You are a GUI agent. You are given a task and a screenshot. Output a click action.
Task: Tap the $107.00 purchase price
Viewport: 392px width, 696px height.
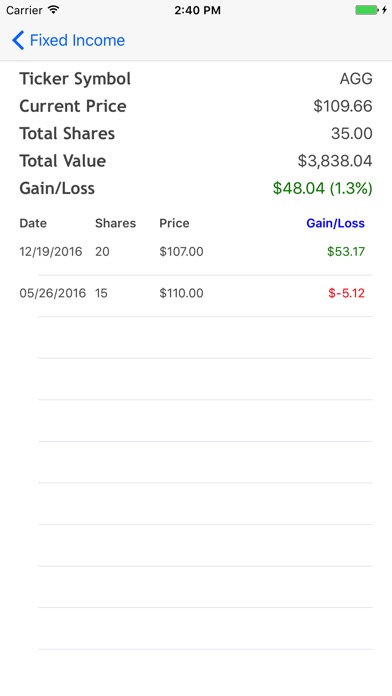point(181,252)
